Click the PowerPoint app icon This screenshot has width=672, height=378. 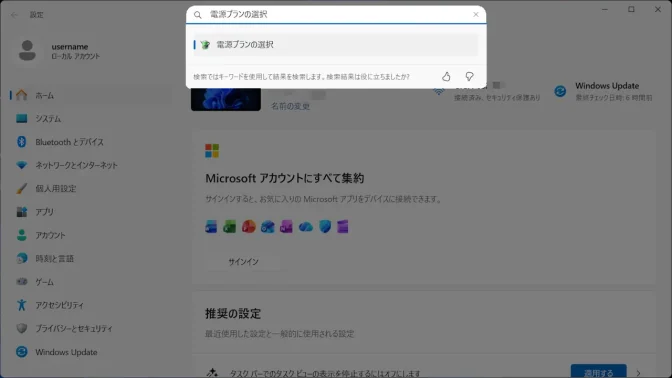[x=249, y=227]
